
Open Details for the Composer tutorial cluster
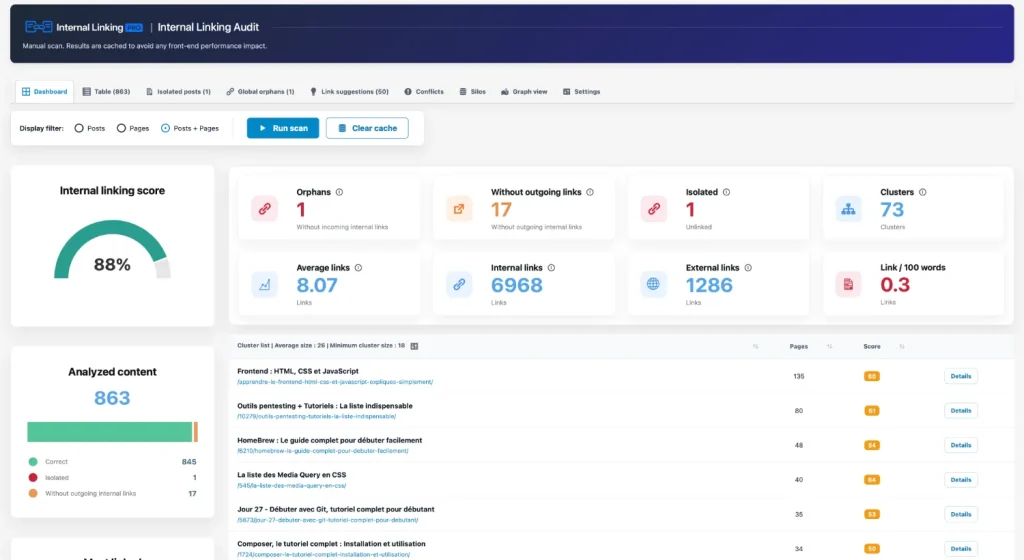click(x=961, y=549)
